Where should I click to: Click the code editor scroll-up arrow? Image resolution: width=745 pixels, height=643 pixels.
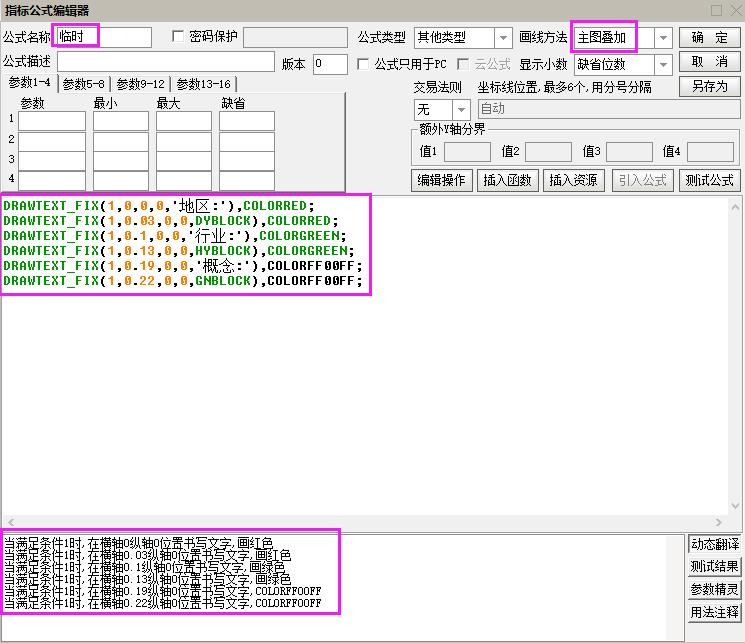tap(735, 207)
